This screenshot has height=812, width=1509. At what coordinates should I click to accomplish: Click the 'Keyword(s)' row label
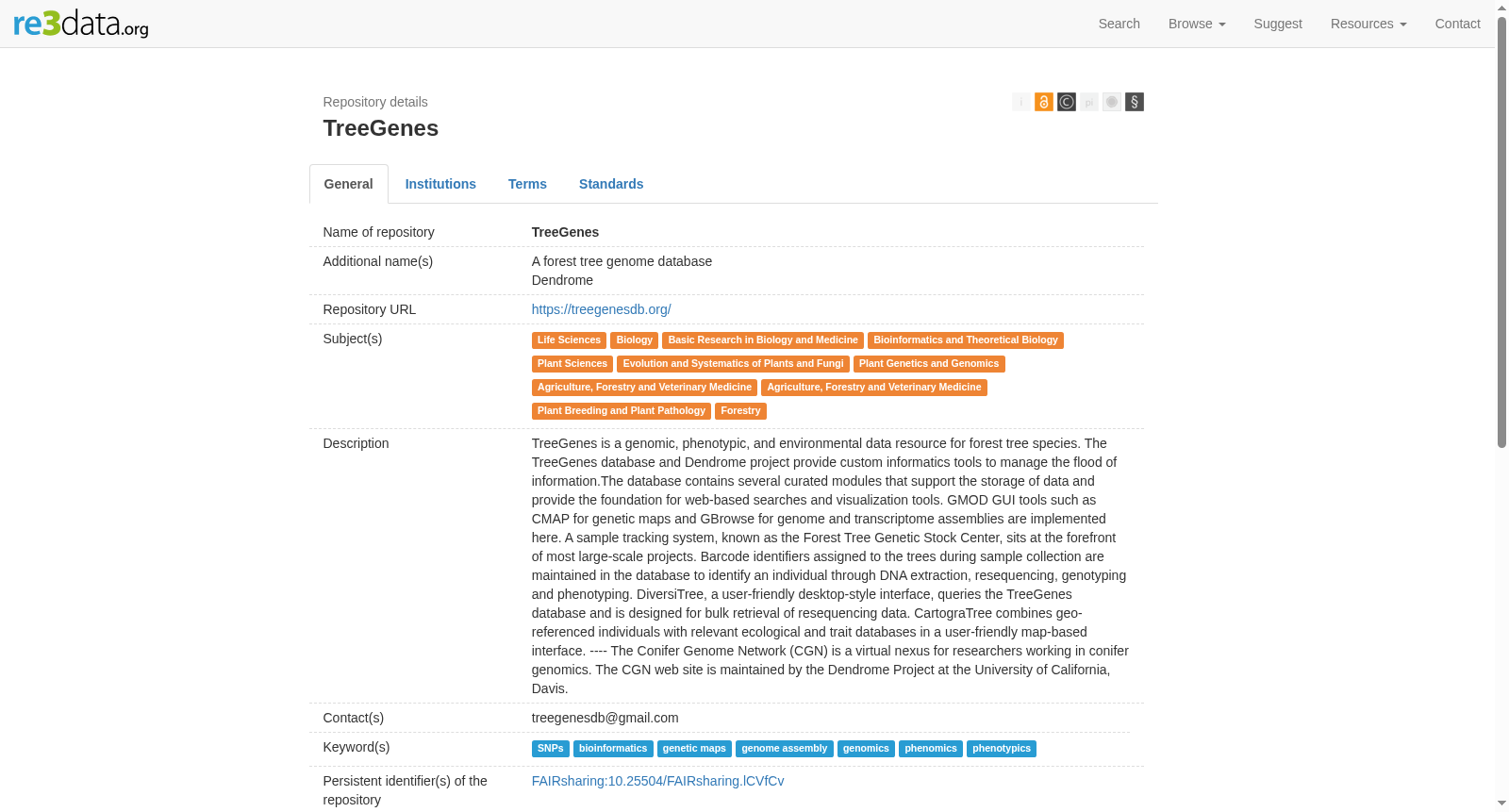pos(357,747)
